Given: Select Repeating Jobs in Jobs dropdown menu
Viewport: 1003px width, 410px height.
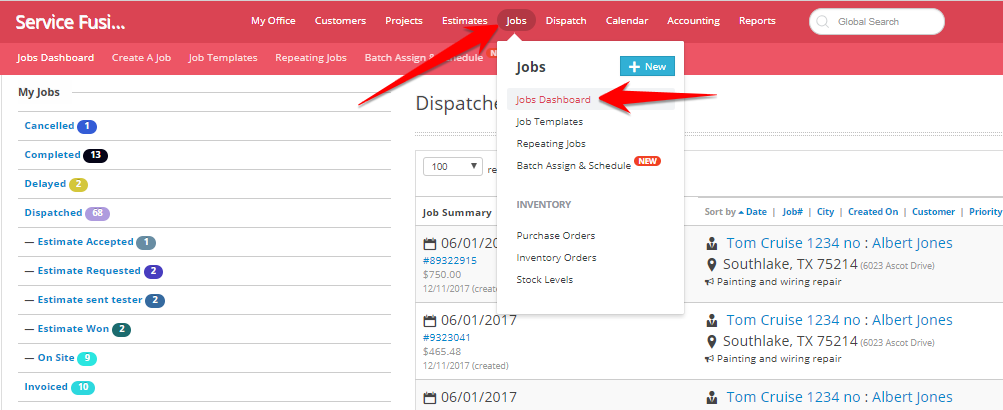Looking at the screenshot, I should (551, 144).
